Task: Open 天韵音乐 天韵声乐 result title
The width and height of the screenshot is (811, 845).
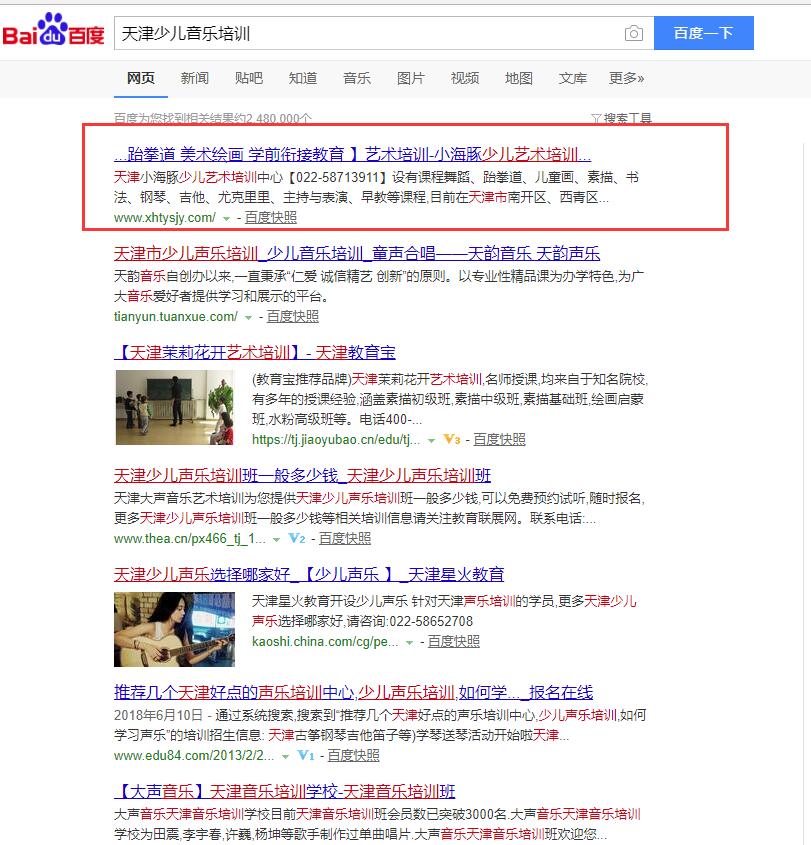Action: (357, 253)
